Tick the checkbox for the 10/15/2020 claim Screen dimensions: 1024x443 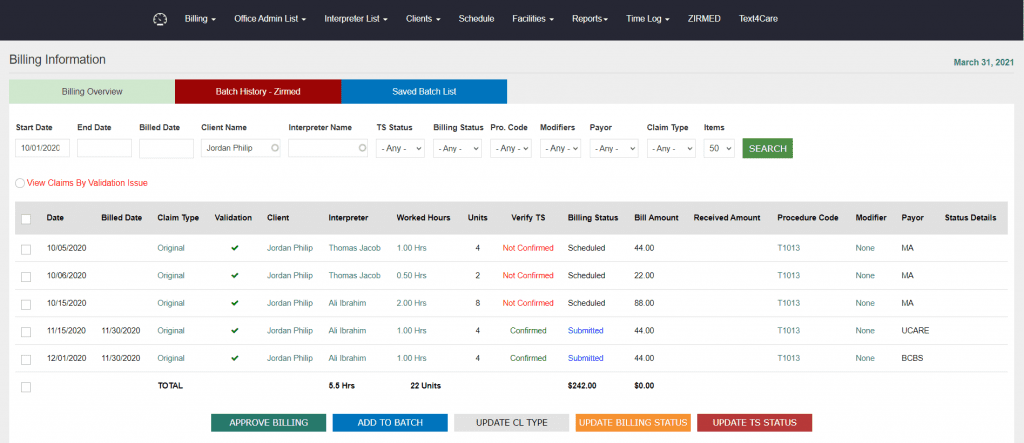(26, 303)
